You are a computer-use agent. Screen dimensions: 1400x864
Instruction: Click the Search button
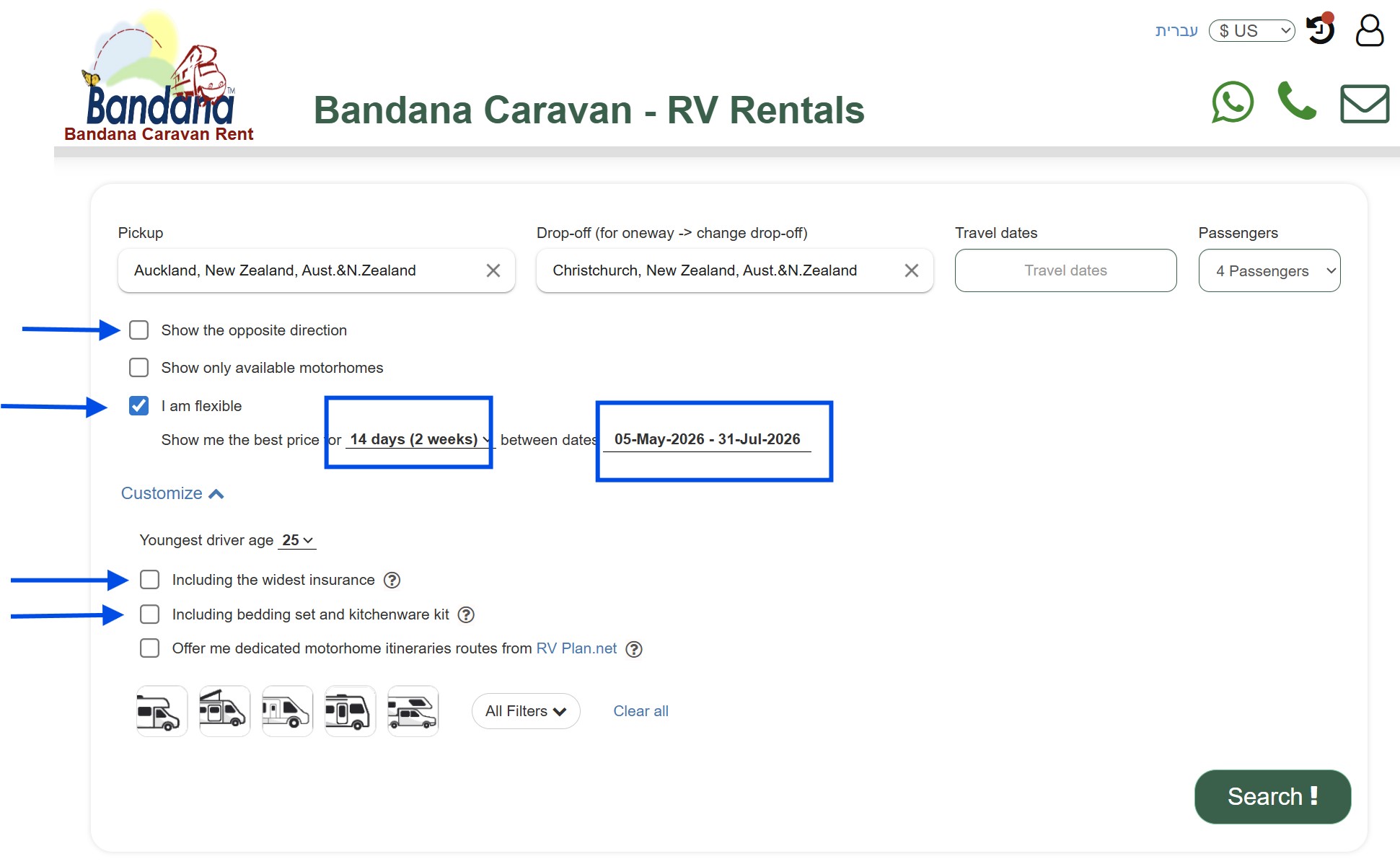(1272, 796)
